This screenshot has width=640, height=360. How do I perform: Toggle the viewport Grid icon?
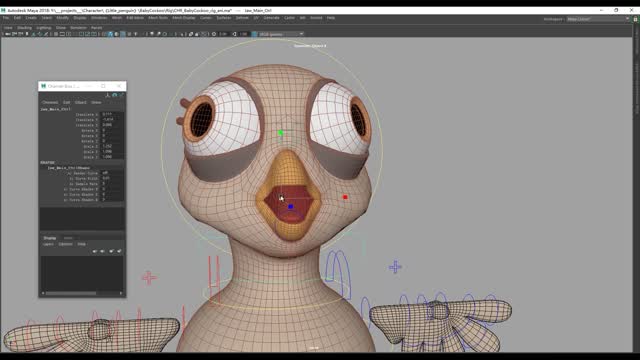tap(56, 34)
